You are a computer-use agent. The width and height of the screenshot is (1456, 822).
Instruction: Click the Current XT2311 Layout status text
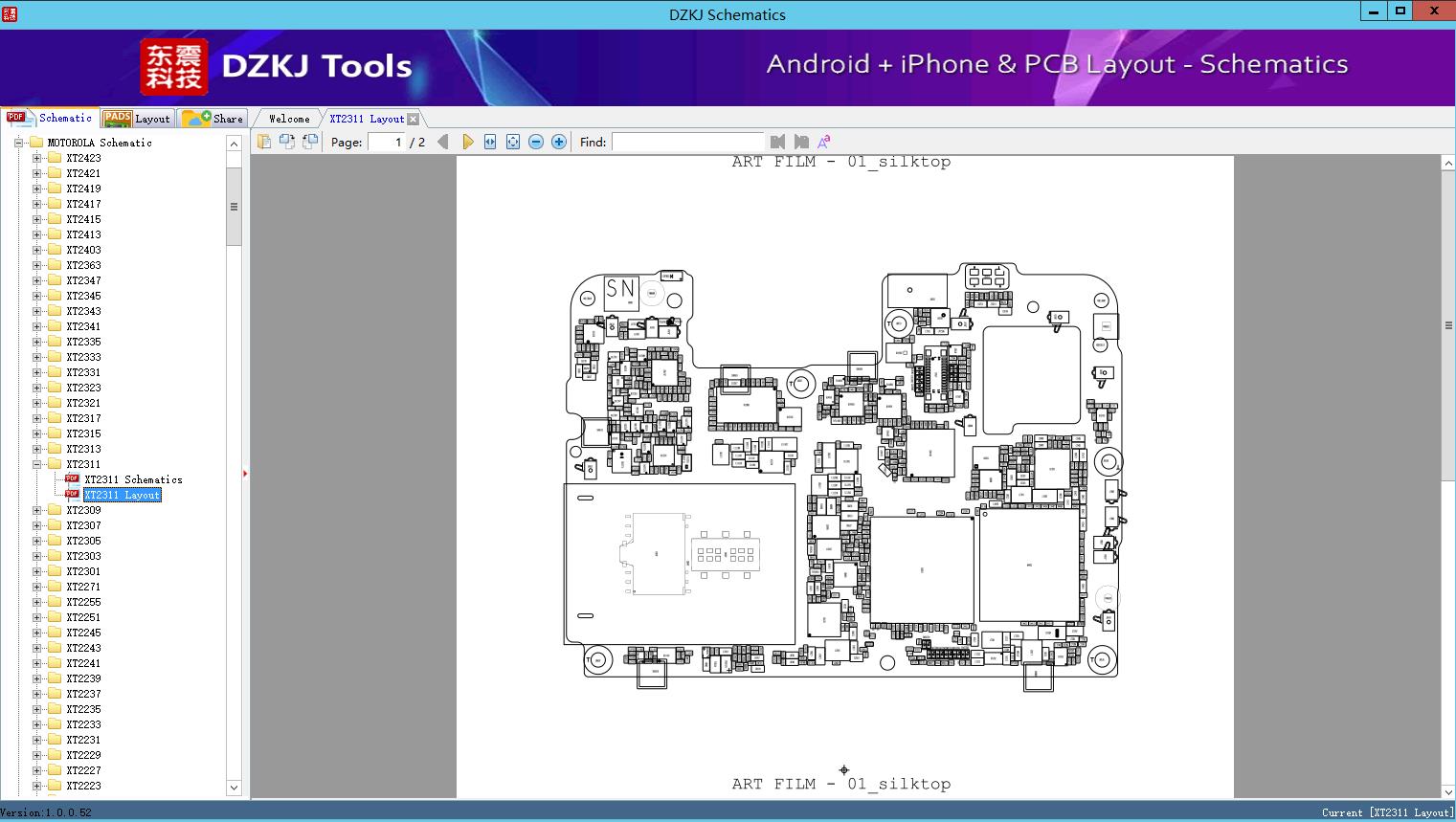(1387, 812)
